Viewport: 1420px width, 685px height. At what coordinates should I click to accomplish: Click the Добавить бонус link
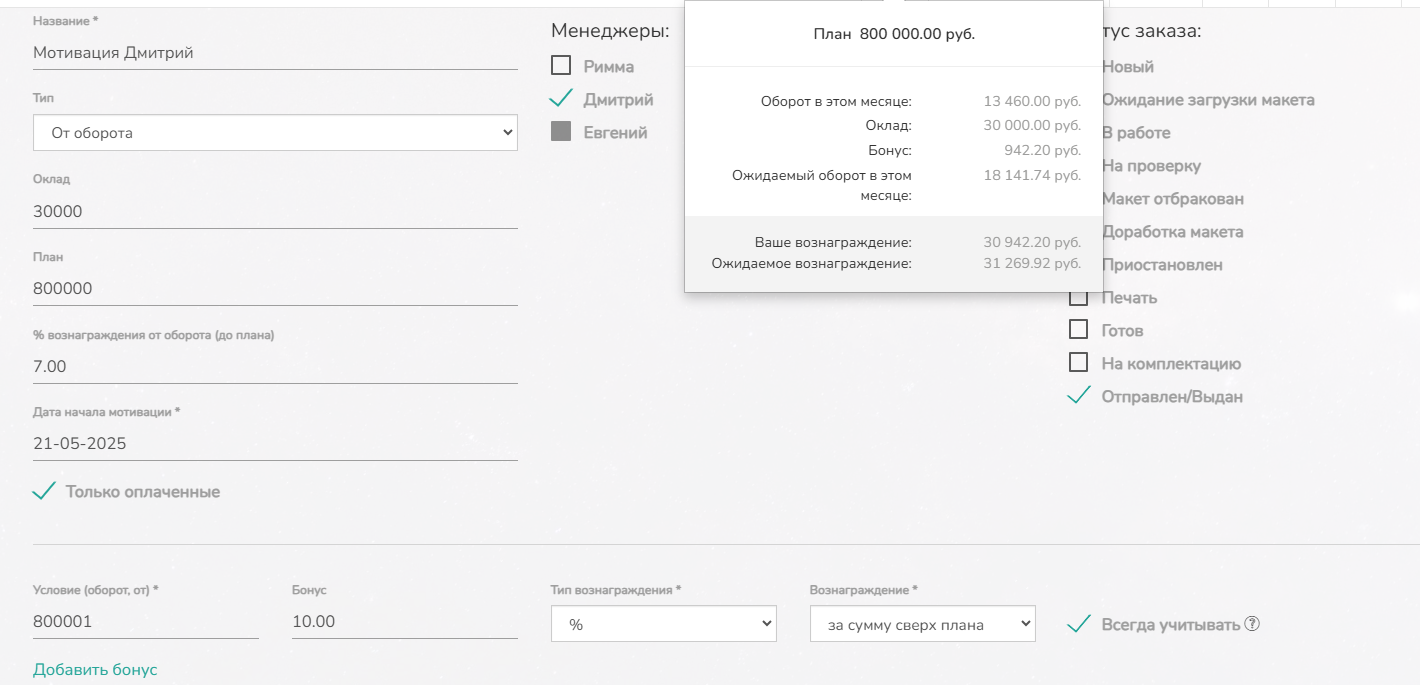[95, 669]
